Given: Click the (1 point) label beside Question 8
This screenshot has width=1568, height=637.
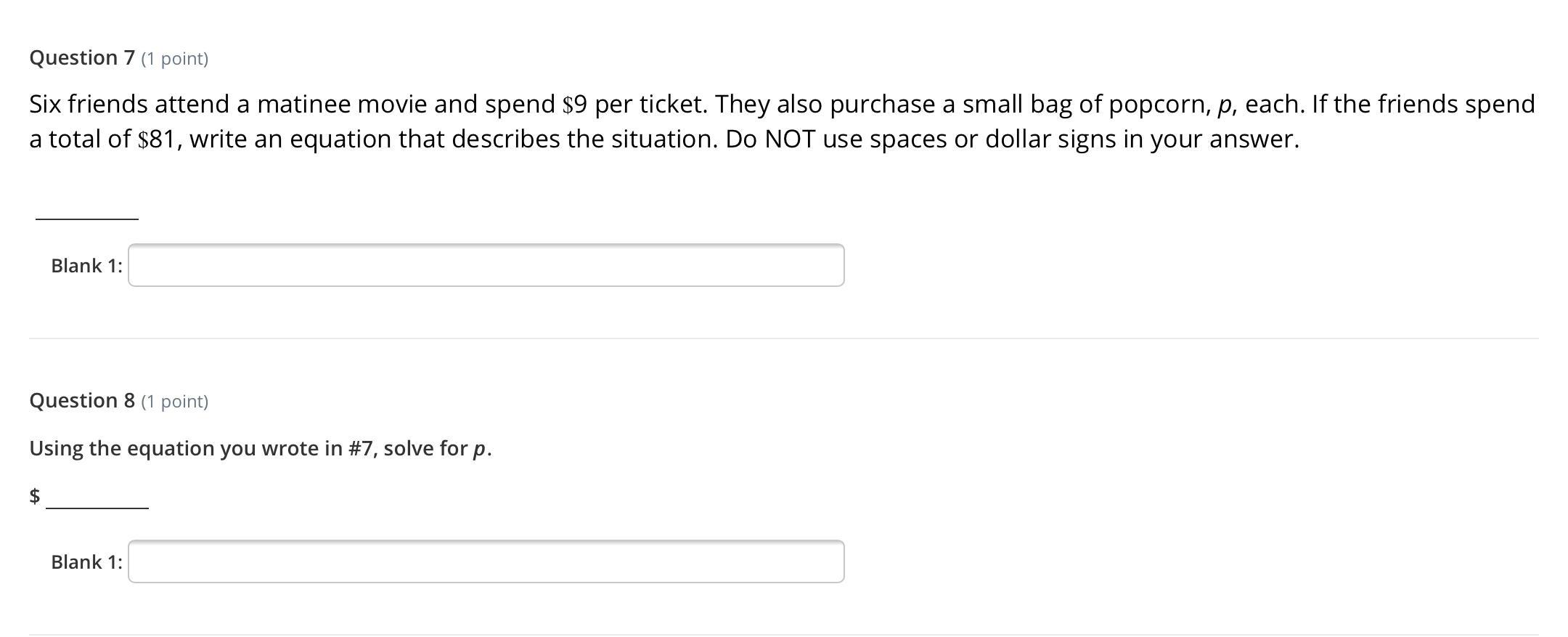Looking at the screenshot, I should point(174,402).
